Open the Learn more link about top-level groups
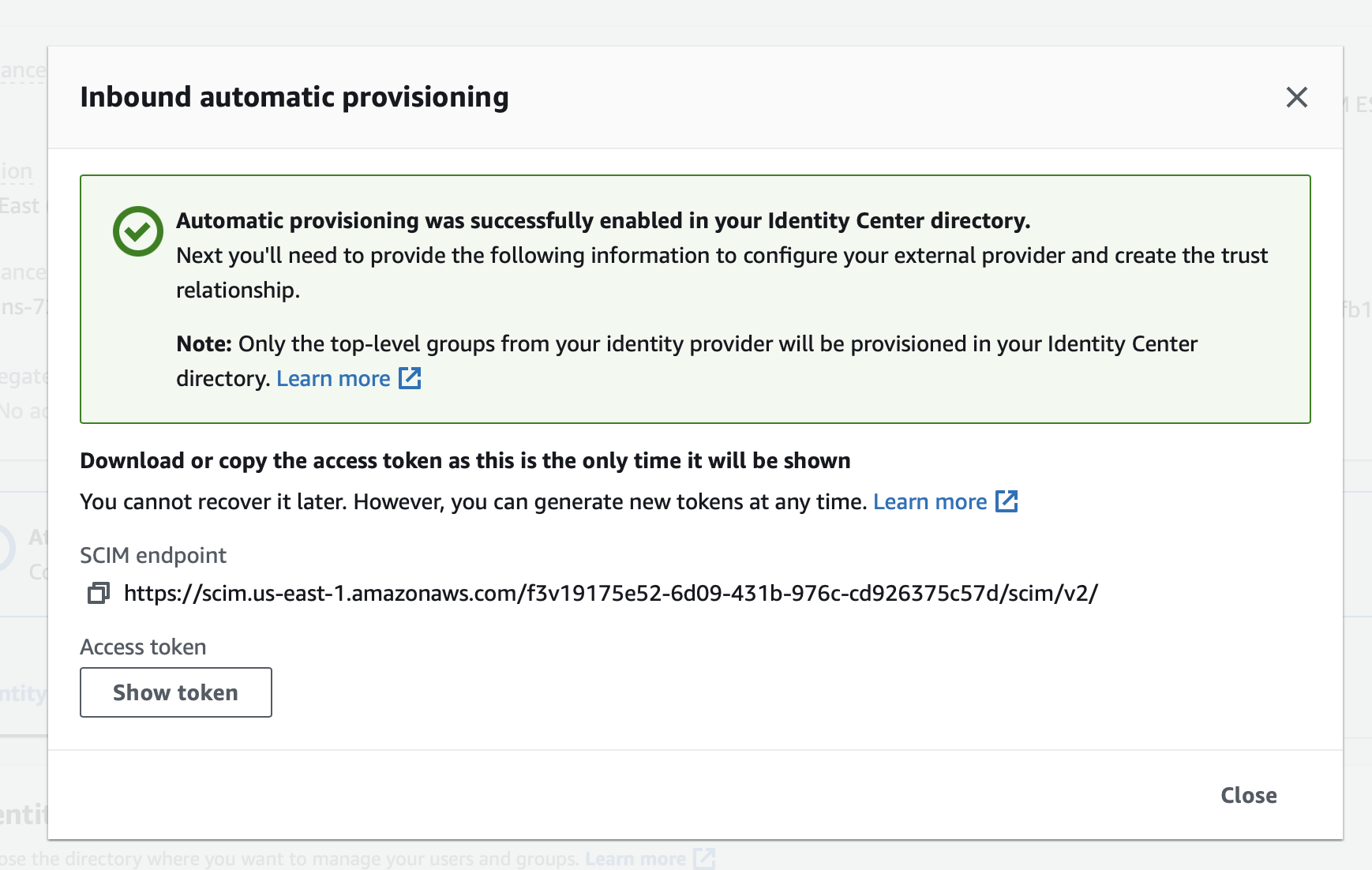Screen dimensions: 1372x870 [333, 378]
